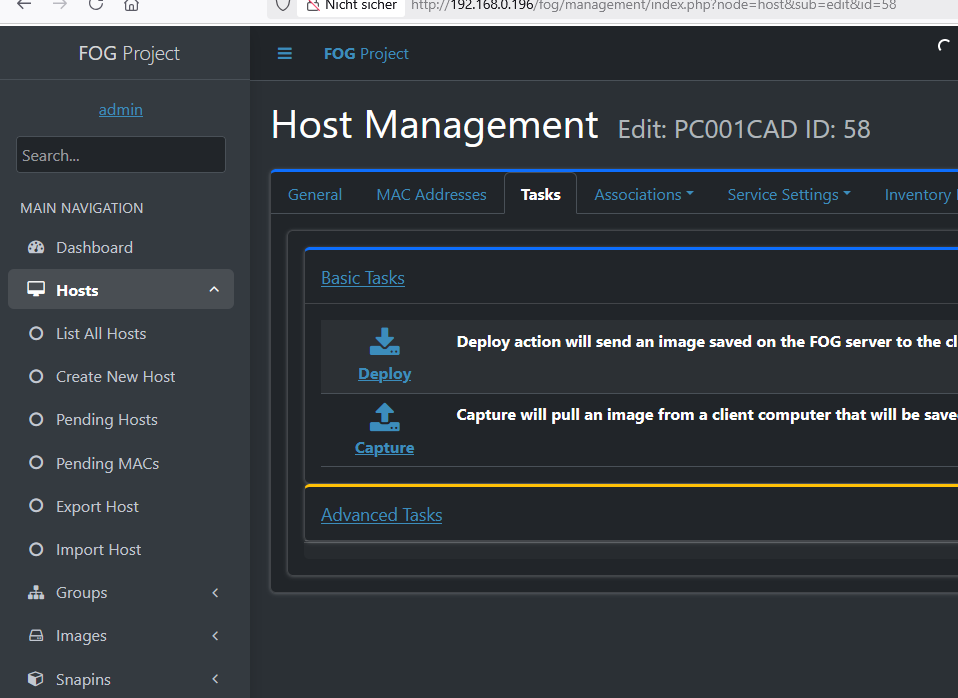Expand the Snapins menu chevron
Image resolution: width=958 pixels, height=698 pixels.
tap(215, 679)
